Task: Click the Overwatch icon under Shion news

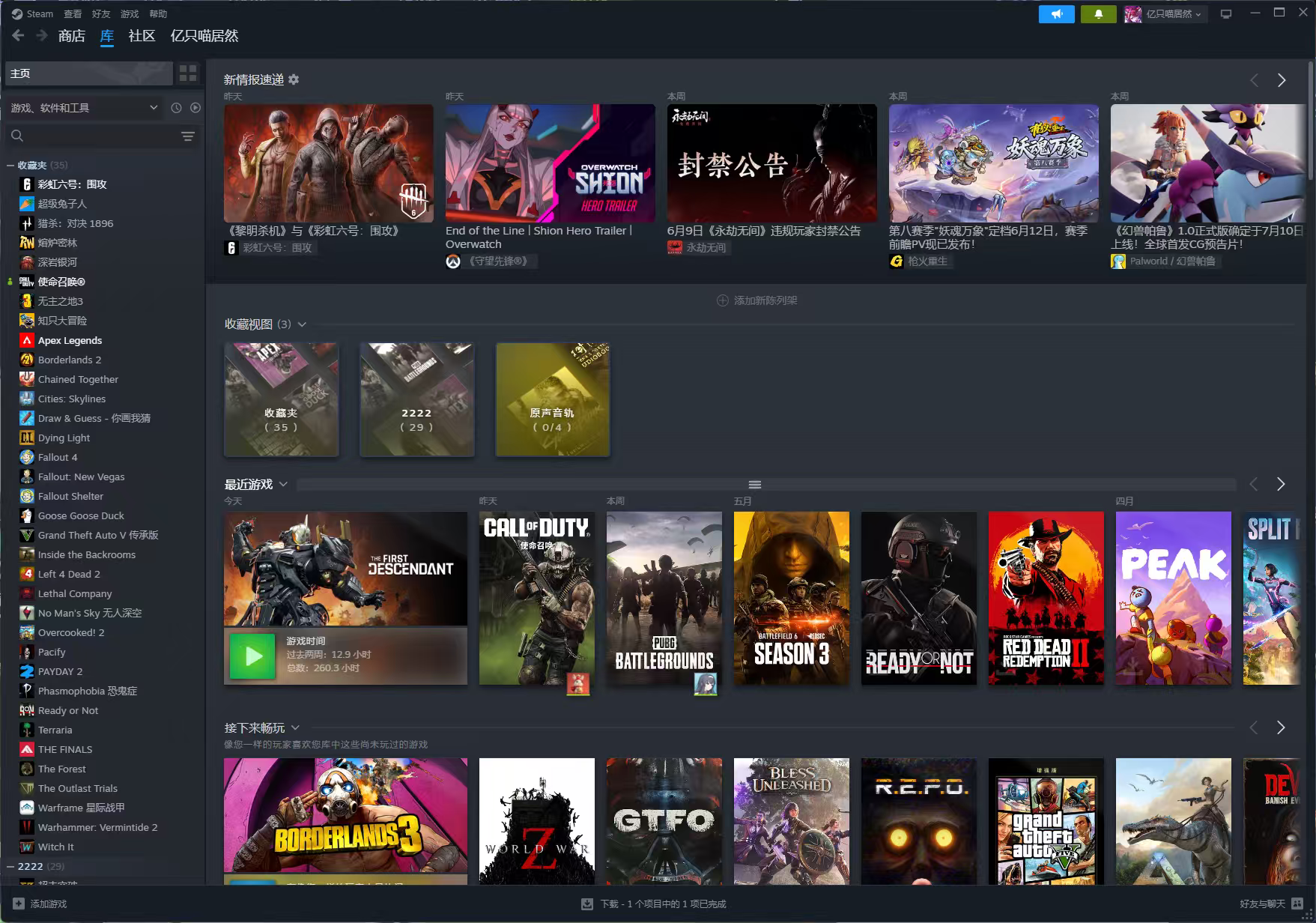Action: point(452,261)
